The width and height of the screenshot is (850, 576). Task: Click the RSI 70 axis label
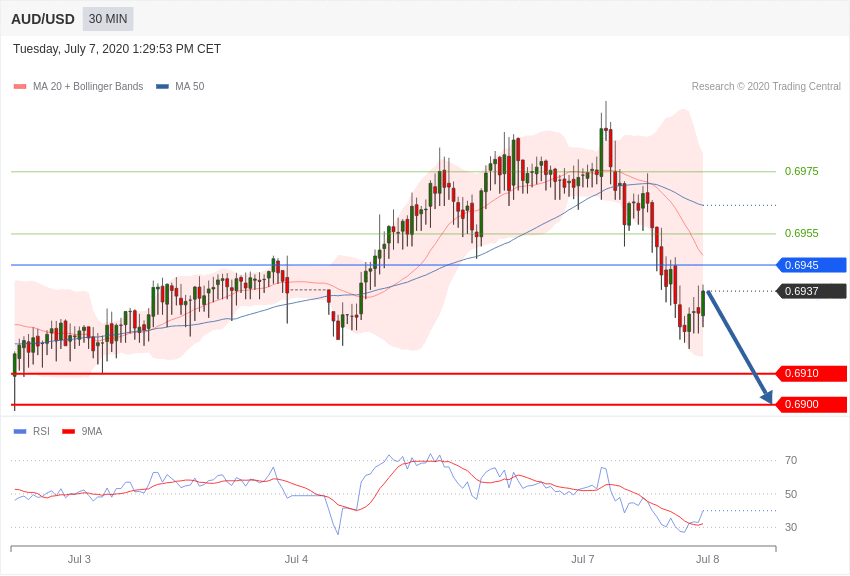pos(791,460)
